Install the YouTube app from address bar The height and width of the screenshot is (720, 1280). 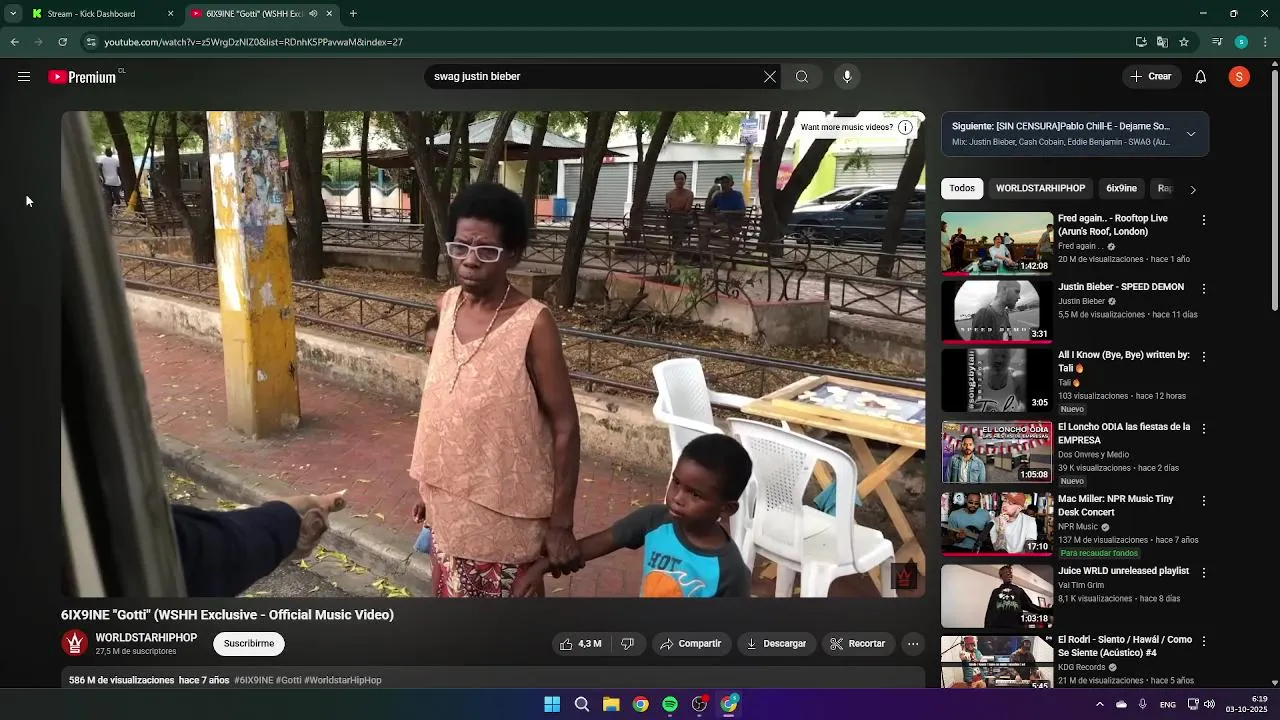(x=1141, y=42)
